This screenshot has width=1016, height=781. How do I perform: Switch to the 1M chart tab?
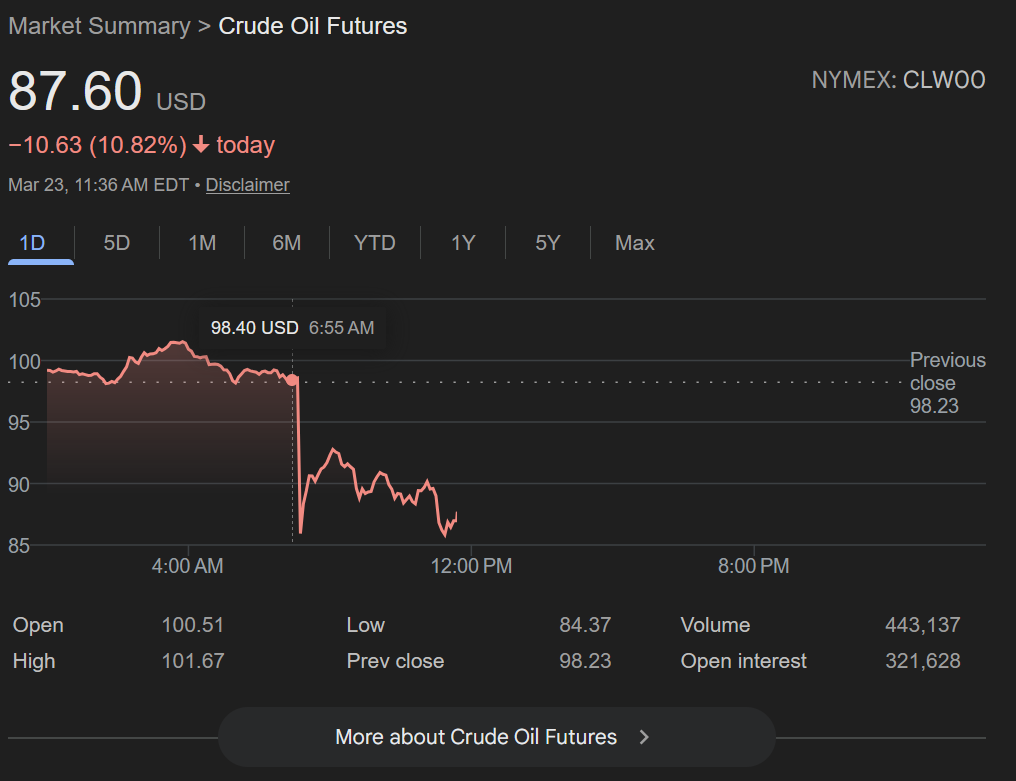pyautogui.click(x=202, y=243)
